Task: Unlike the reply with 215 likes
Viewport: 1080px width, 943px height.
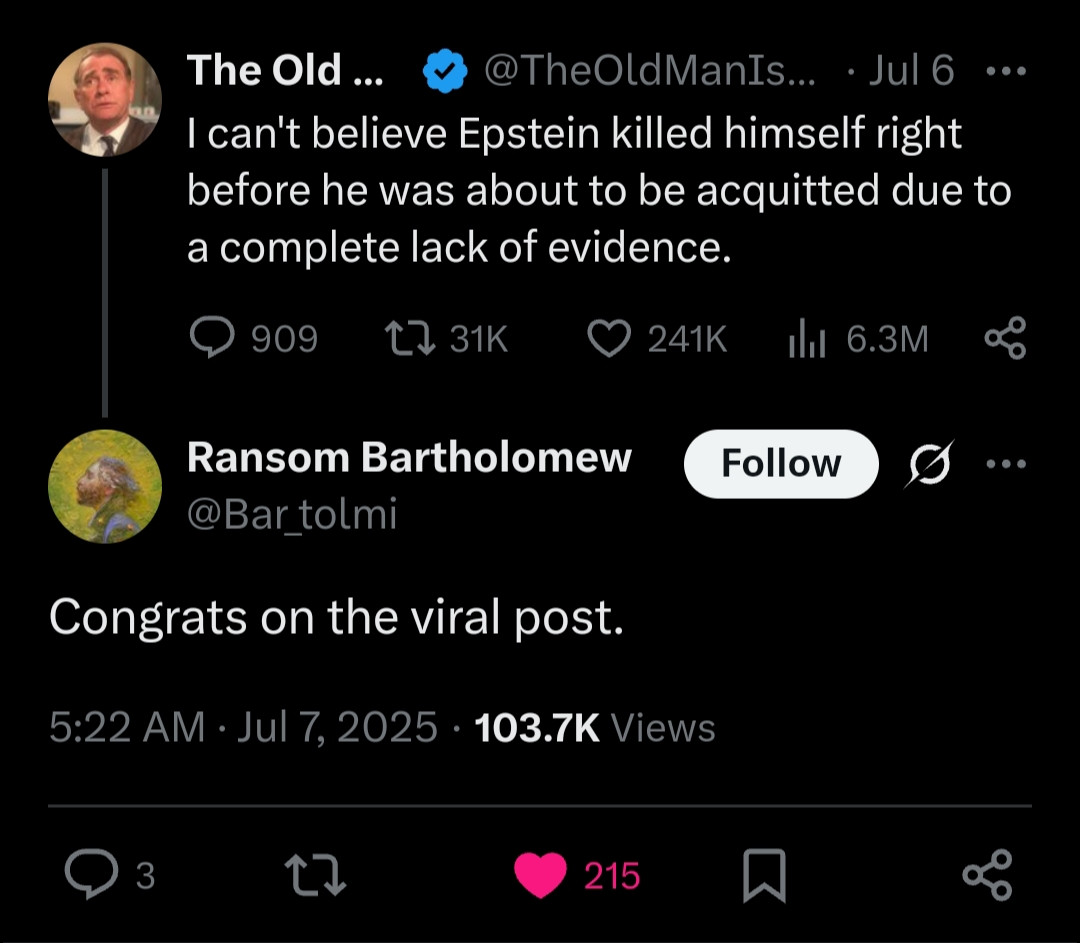Action: [540, 876]
